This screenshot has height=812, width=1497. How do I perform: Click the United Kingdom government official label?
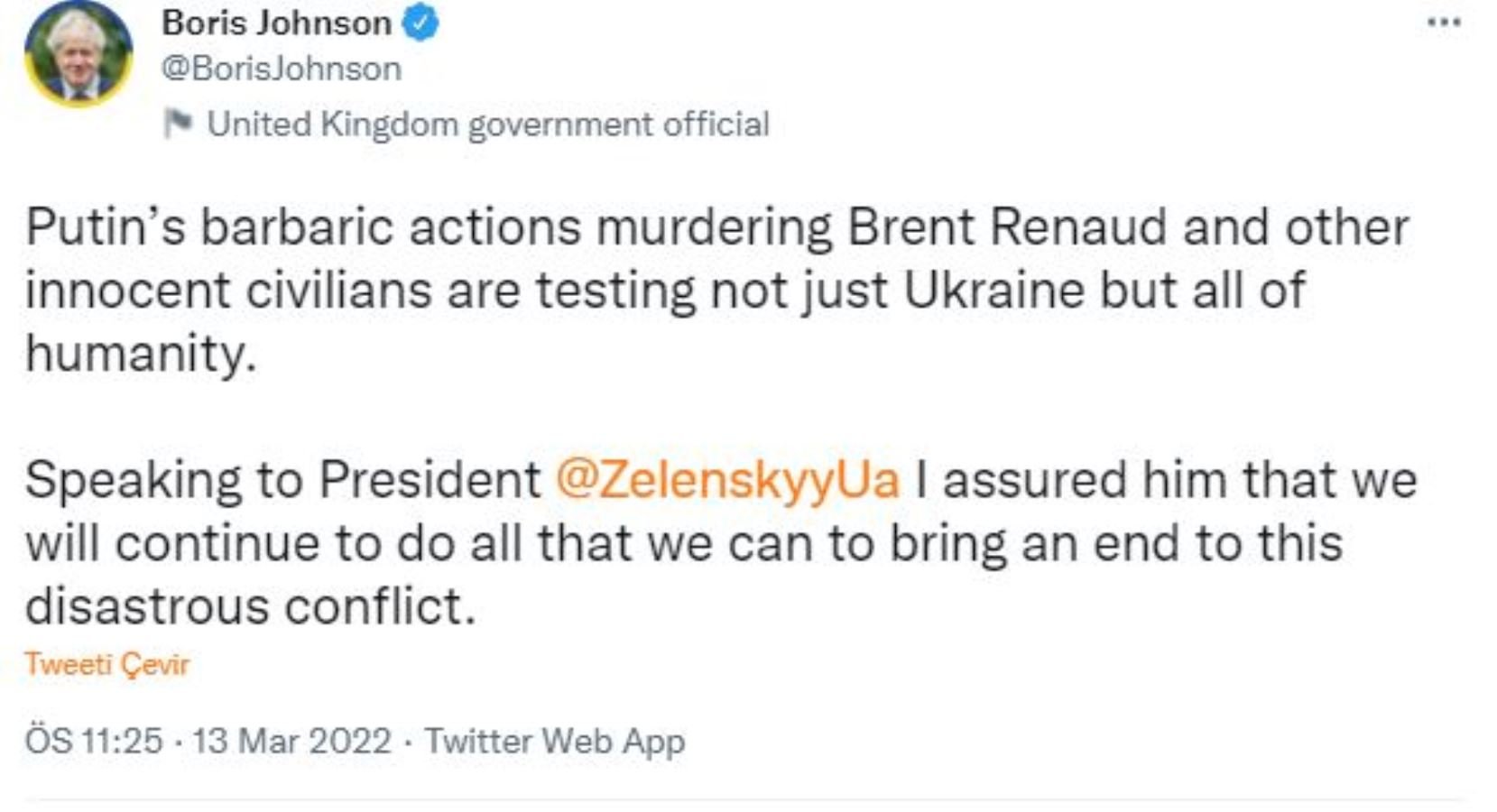[488, 124]
